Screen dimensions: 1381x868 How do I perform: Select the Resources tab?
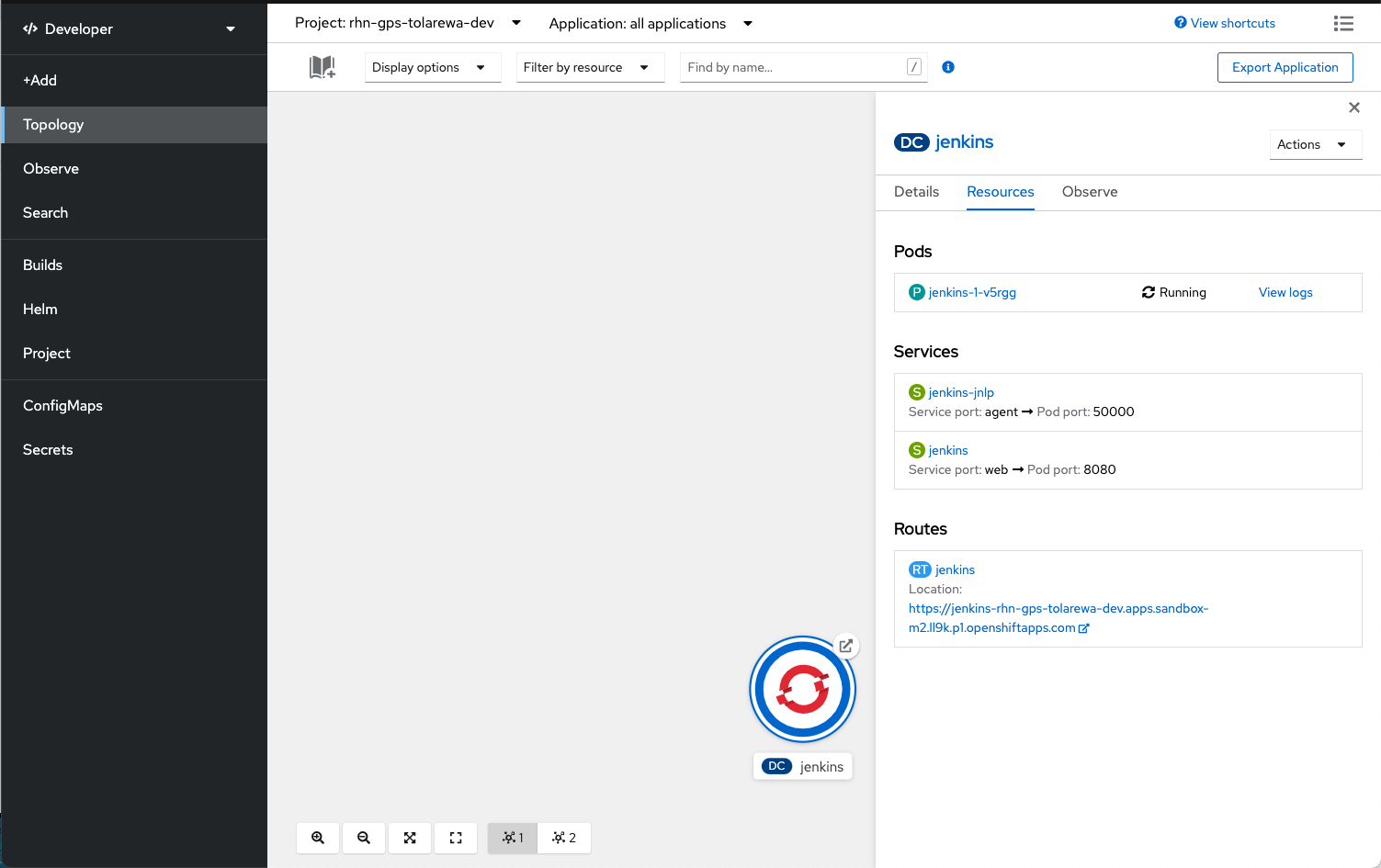[1000, 192]
